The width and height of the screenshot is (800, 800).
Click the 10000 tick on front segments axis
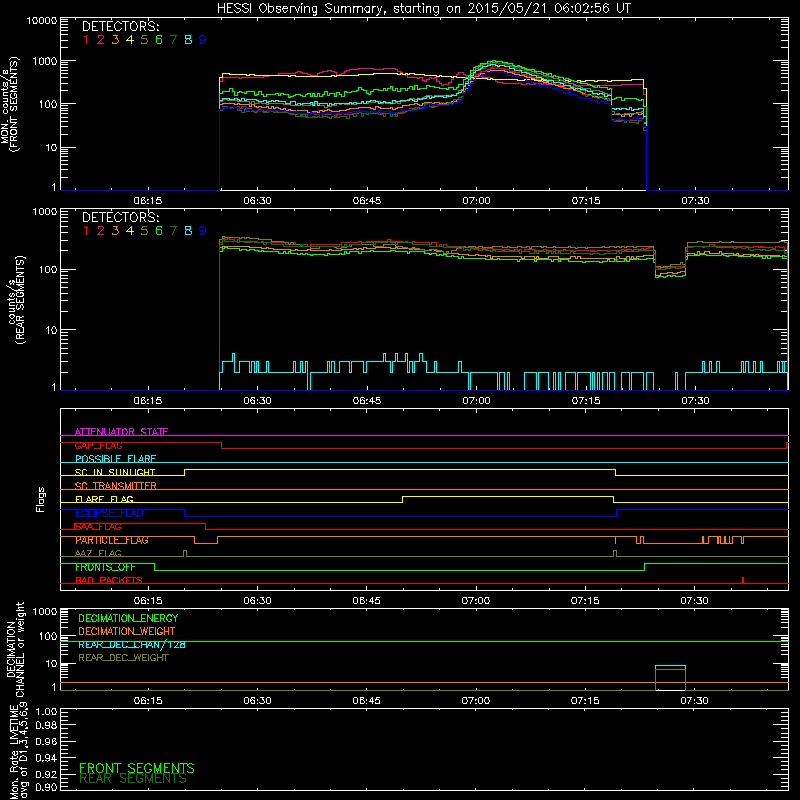[x=42, y=21]
